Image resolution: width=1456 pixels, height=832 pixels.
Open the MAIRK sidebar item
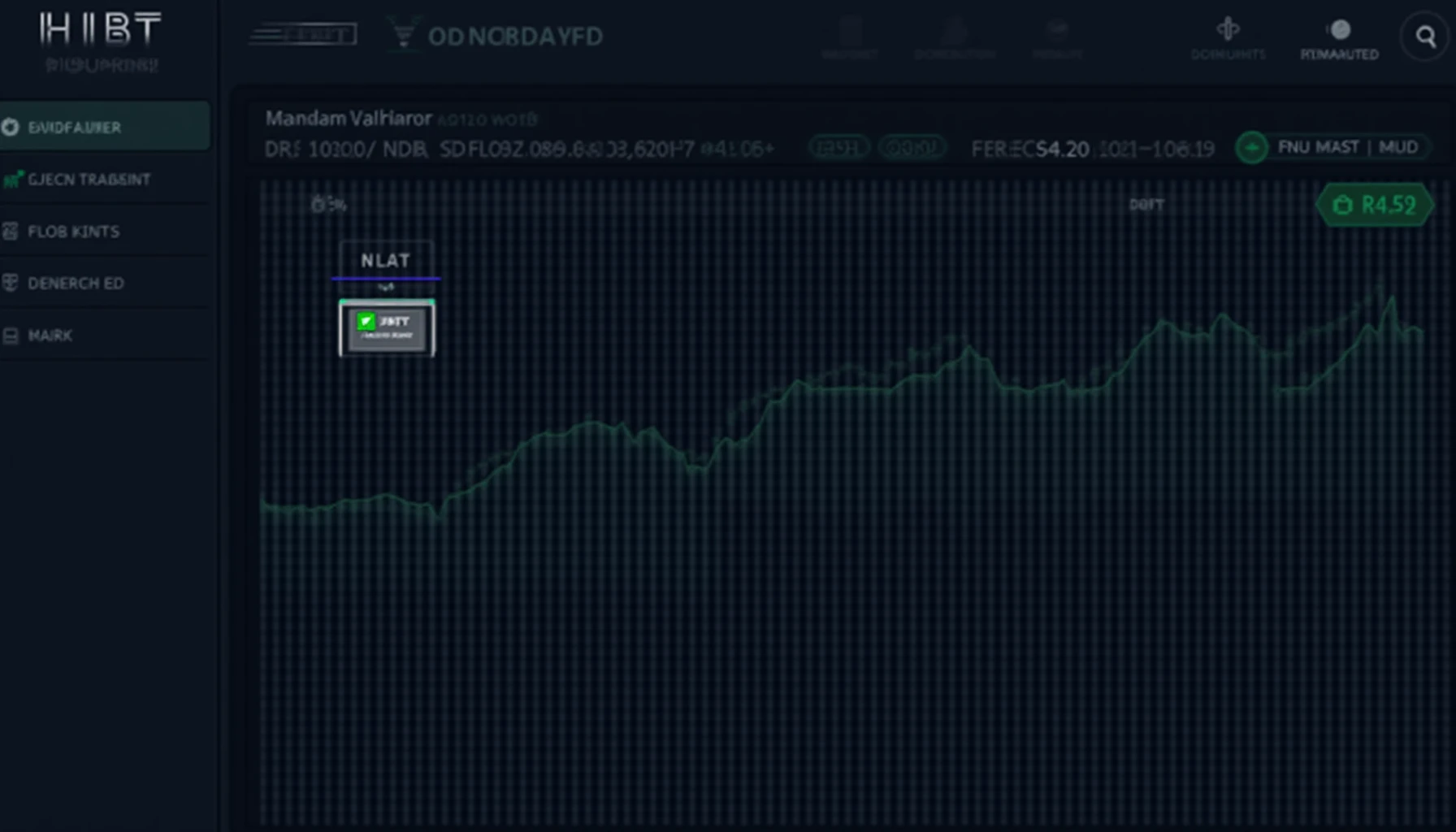tap(105, 336)
